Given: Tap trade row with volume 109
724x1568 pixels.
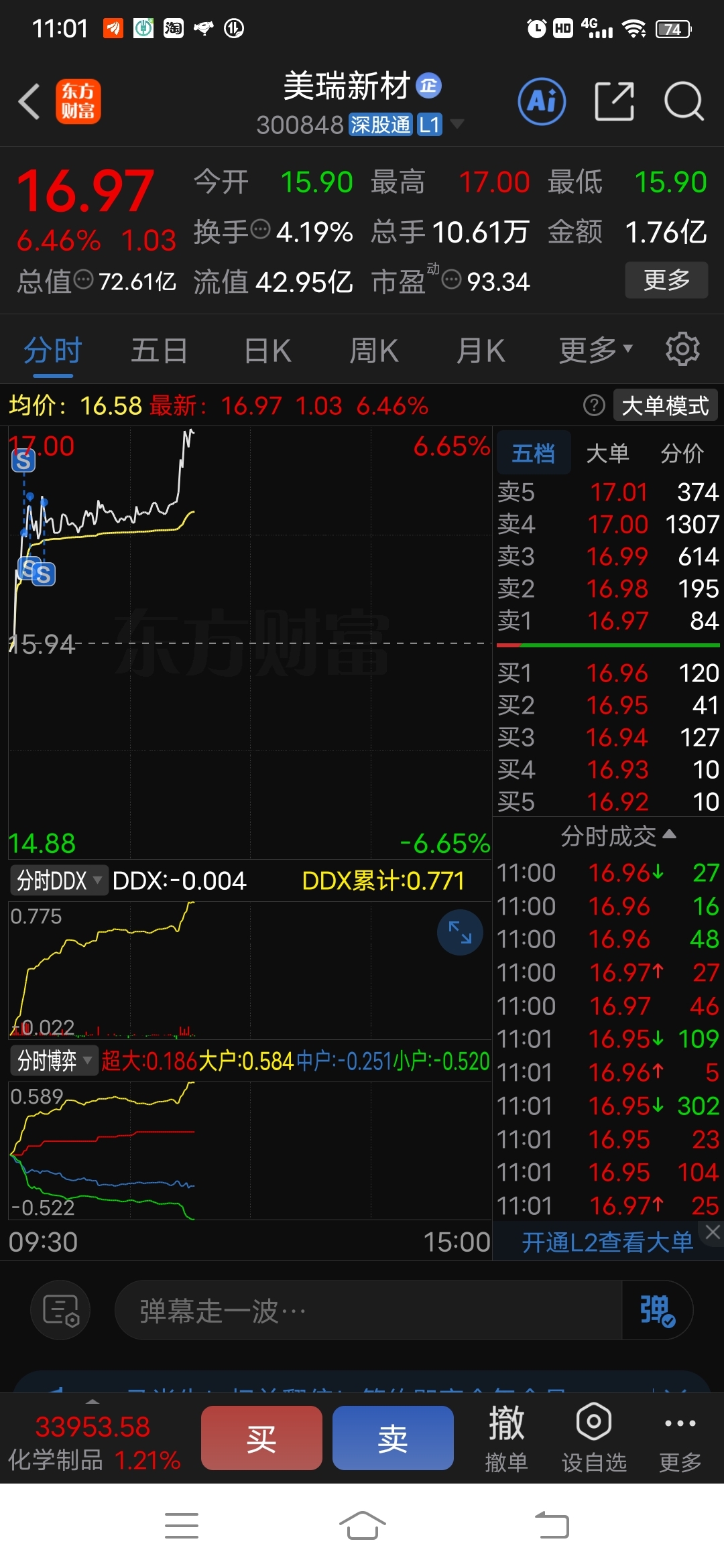Looking at the screenshot, I should (x=608, y=1039).
